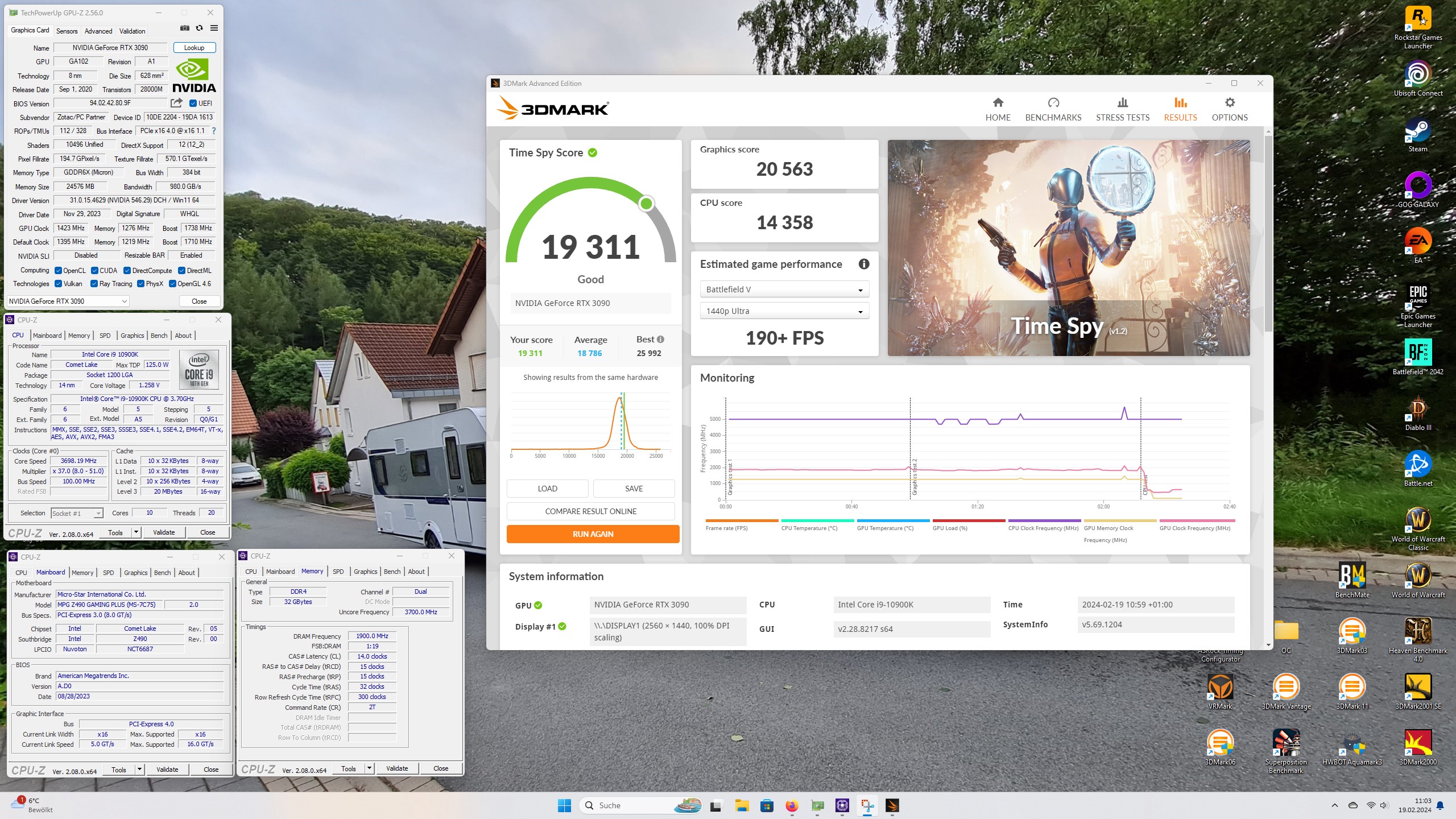Open BenchMate desktop icon
The height and width of the screenshot is (819, 1456).
tap(1352, 581)
